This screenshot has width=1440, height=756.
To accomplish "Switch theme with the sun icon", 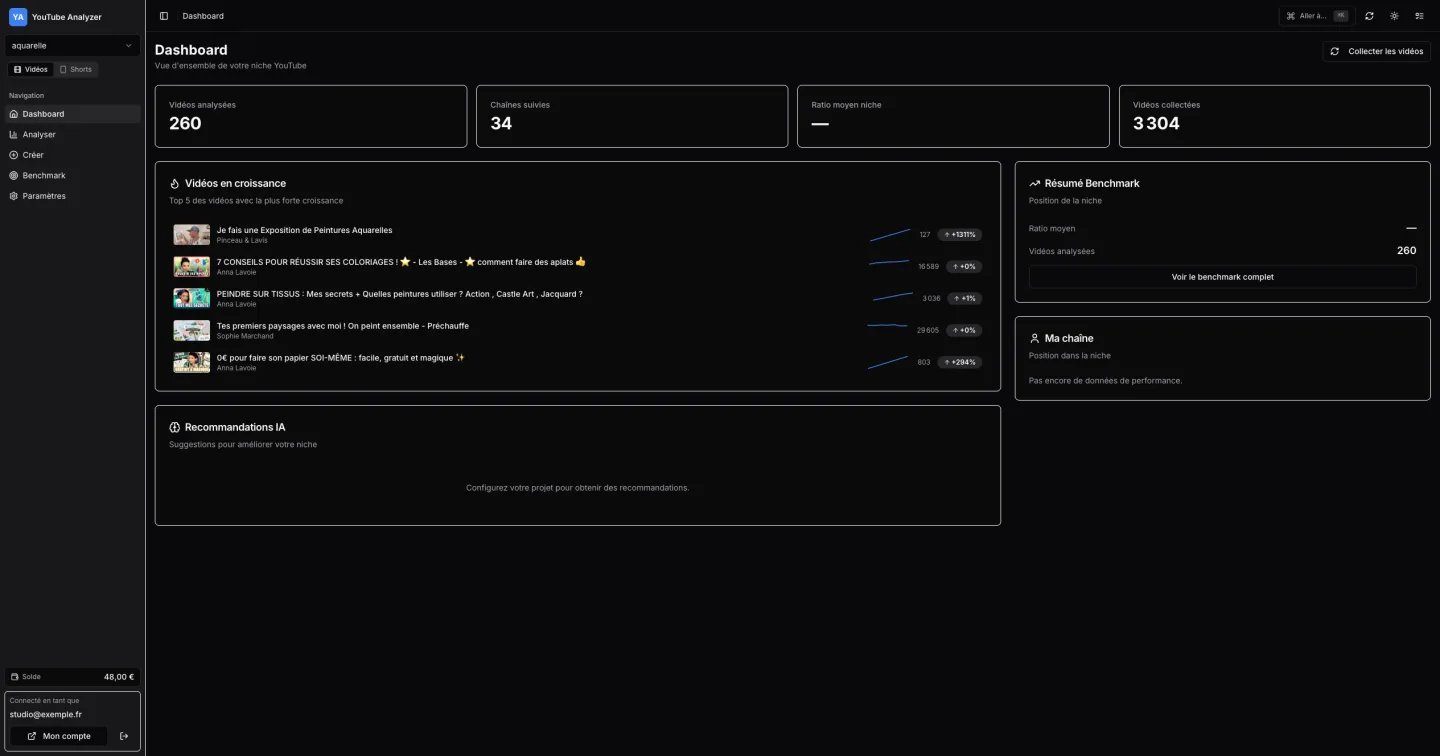I will 1394,16.
